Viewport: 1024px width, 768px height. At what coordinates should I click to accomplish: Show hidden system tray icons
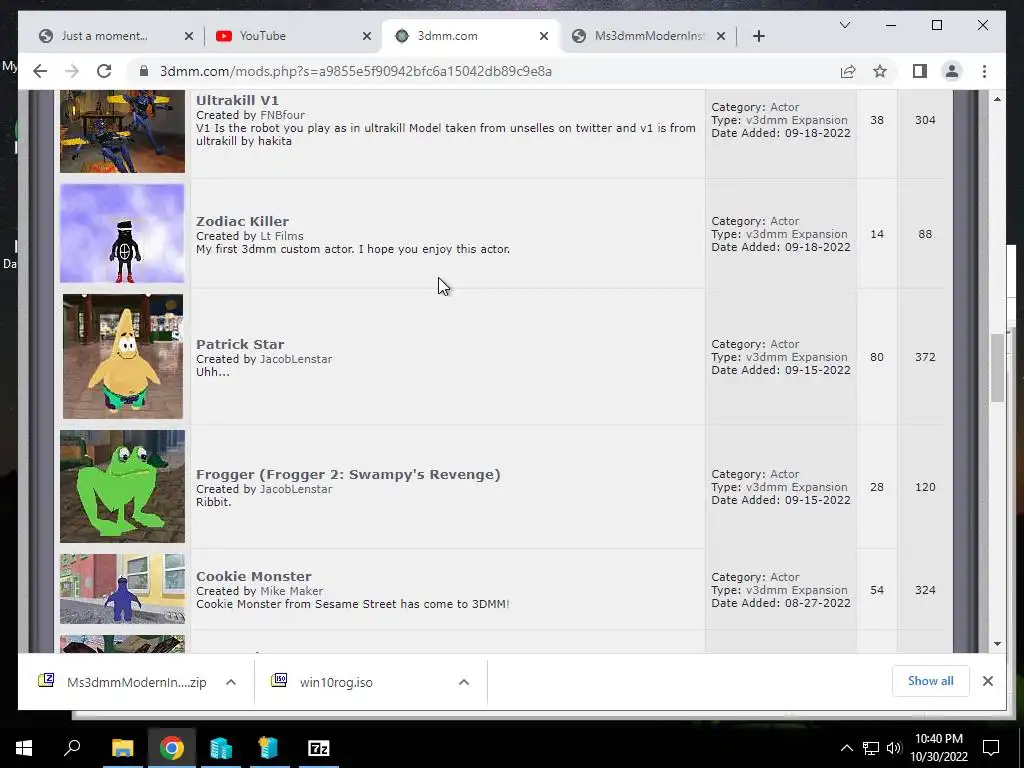pyautogui.click(x=846, y=748)
